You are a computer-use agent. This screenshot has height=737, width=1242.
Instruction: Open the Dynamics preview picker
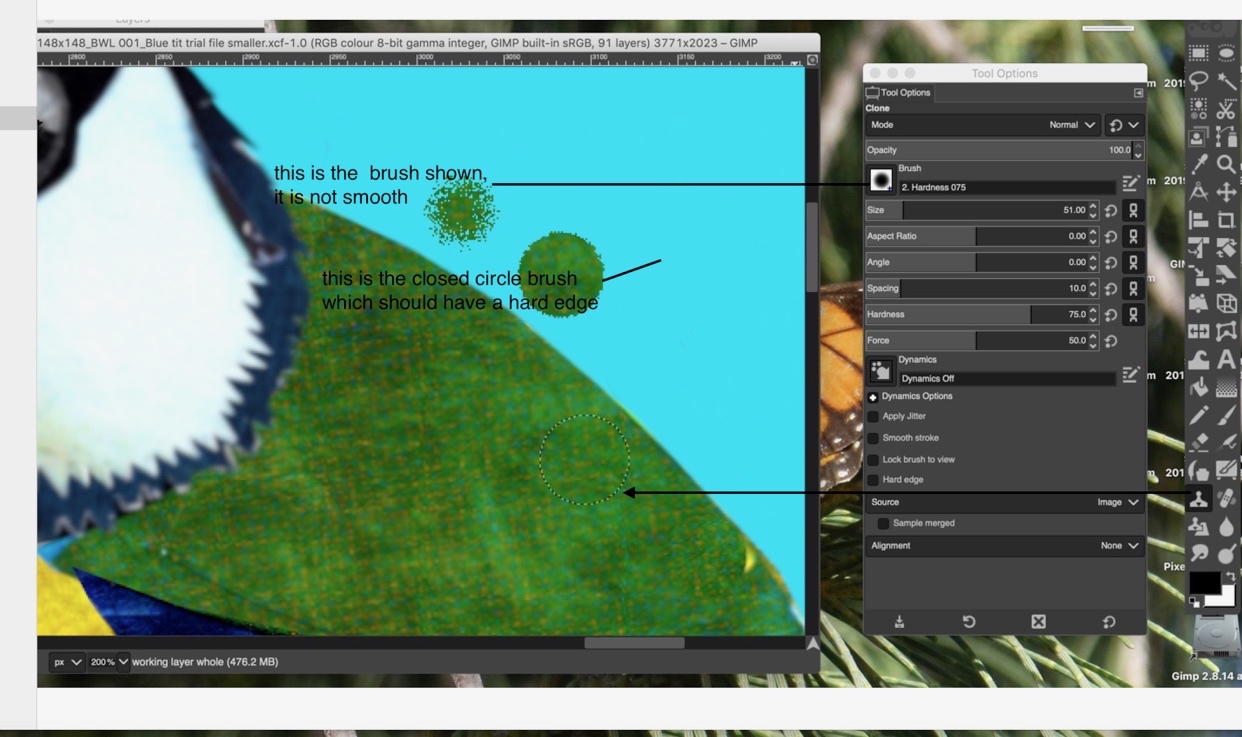[881, 371]
